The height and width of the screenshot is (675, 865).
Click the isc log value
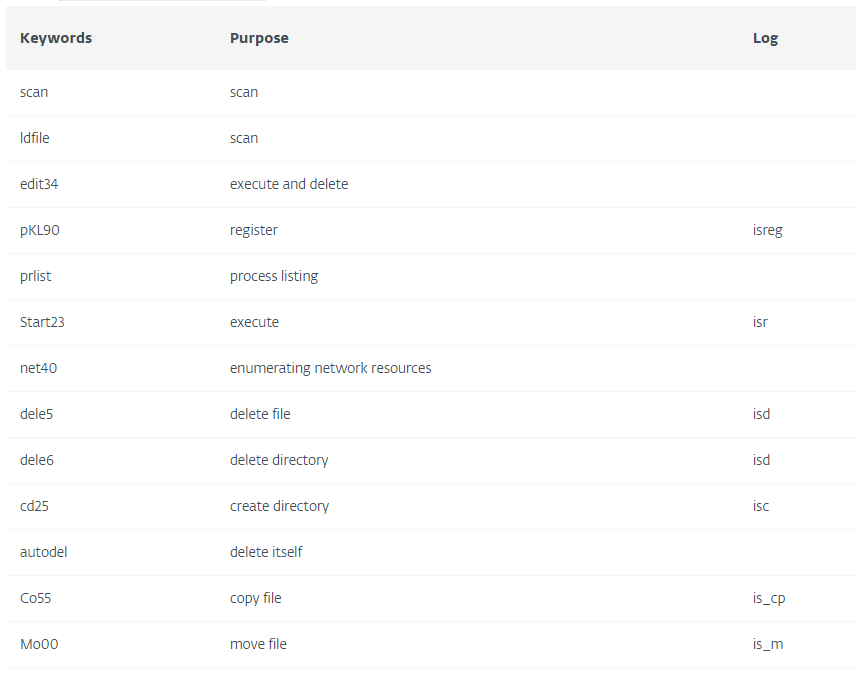[761, 506]
